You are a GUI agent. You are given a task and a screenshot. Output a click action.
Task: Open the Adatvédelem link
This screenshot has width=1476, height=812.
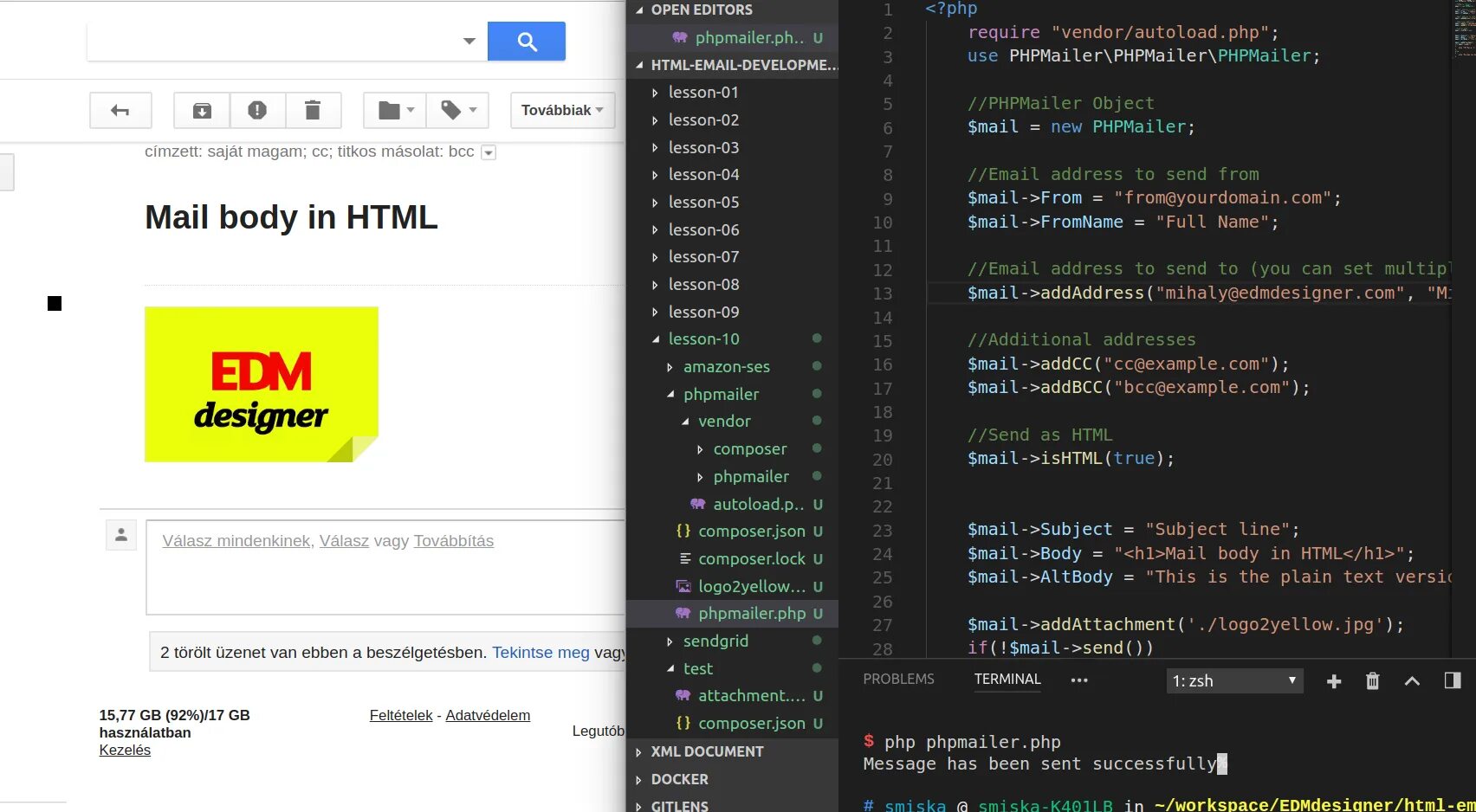[488, 716]
